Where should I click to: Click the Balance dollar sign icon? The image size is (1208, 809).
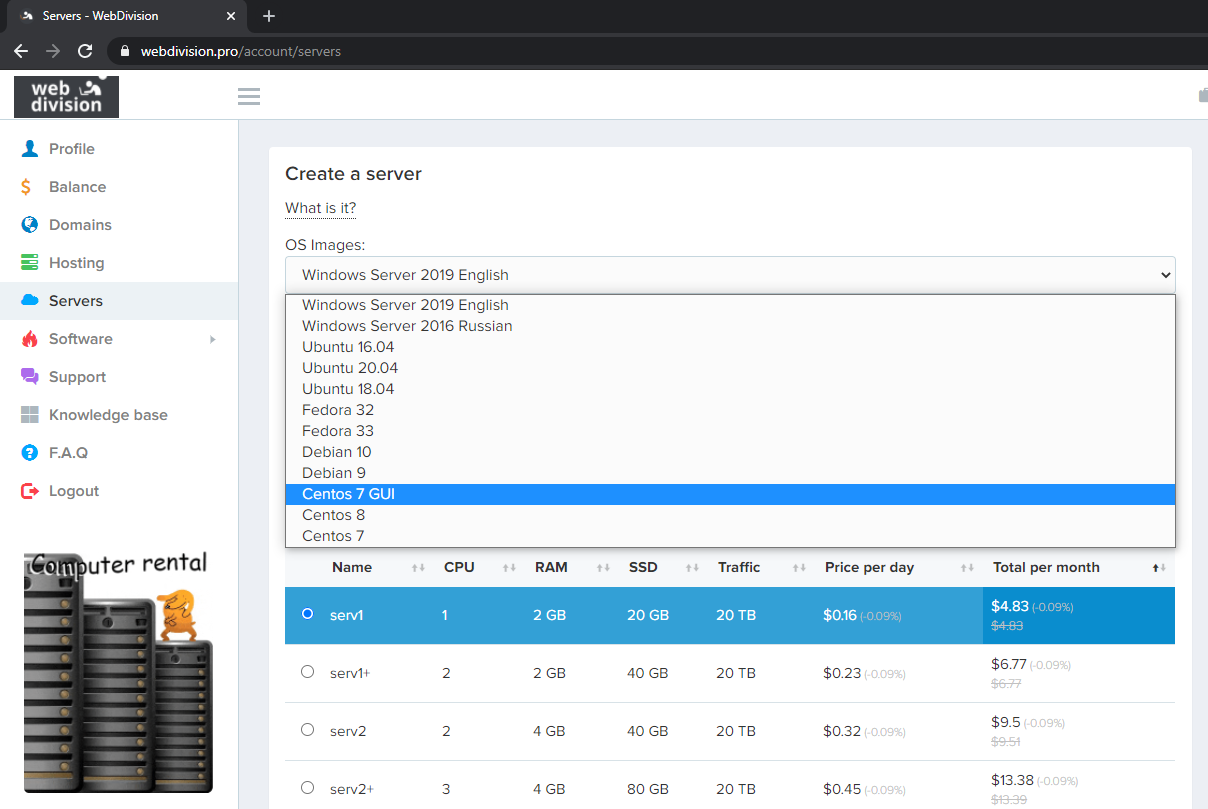(x=27, y=187)
